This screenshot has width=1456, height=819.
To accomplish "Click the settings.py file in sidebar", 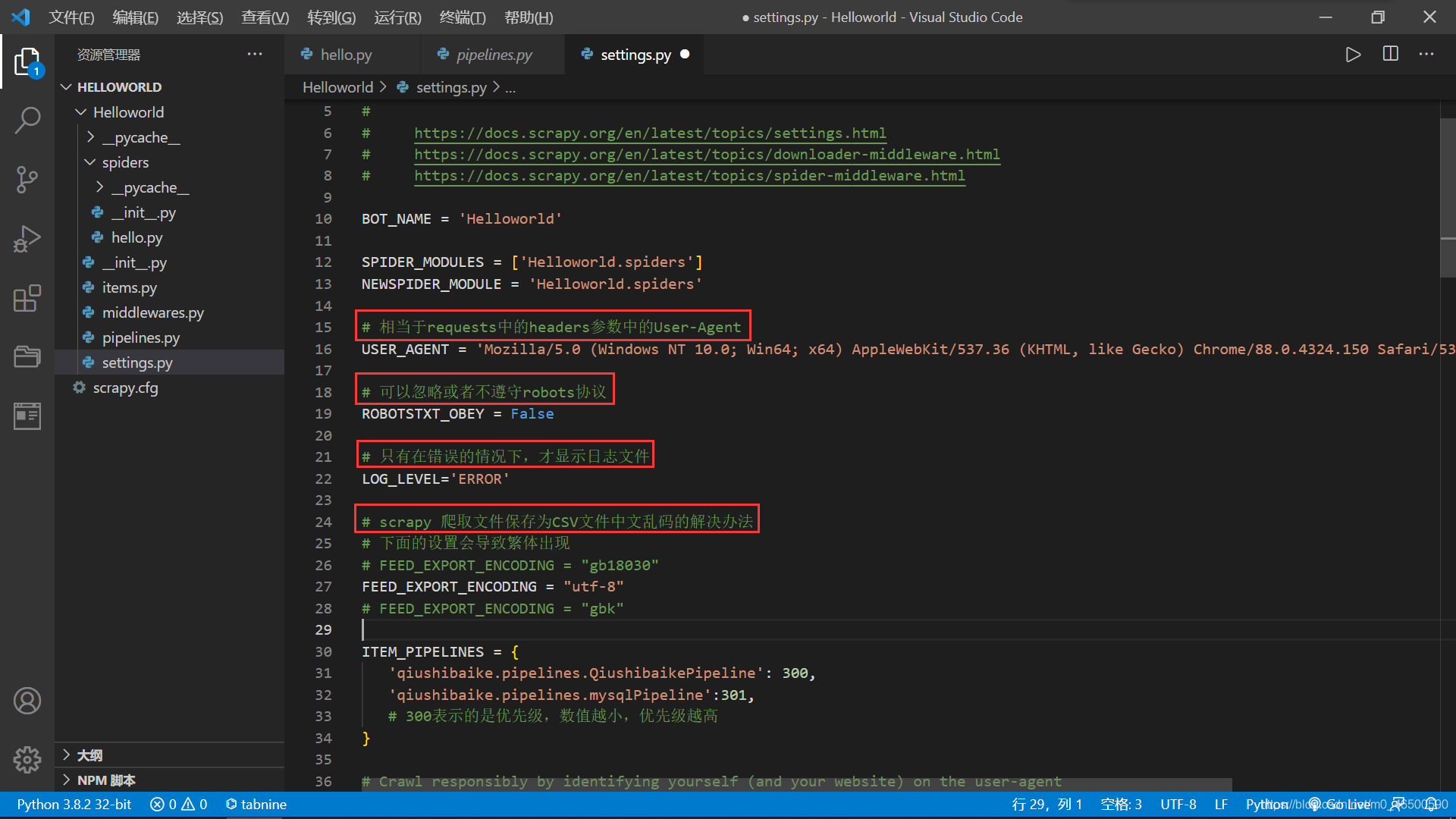I will click(138, 362).
